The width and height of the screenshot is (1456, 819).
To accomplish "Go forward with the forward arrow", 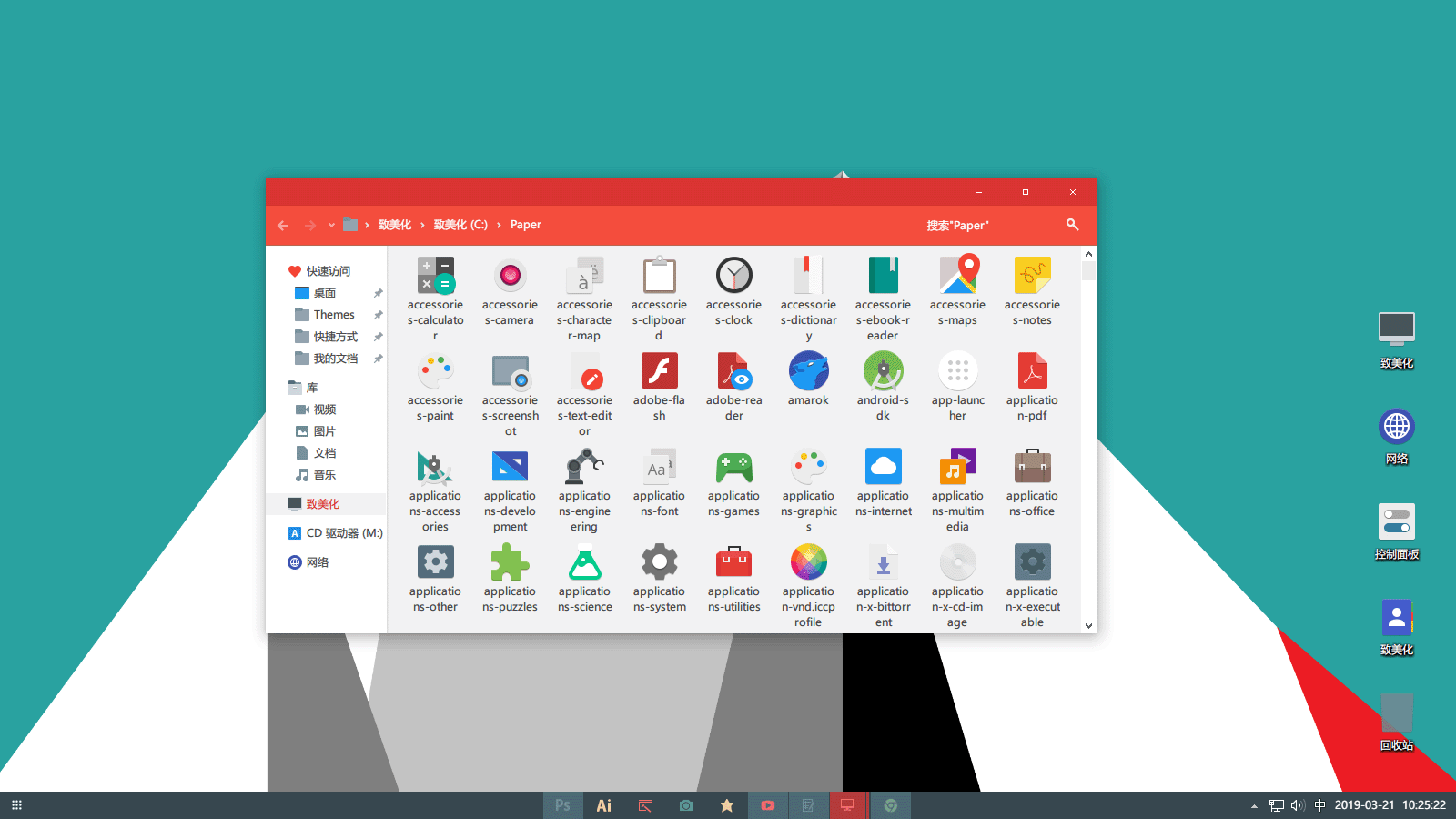I will (310, 225).
